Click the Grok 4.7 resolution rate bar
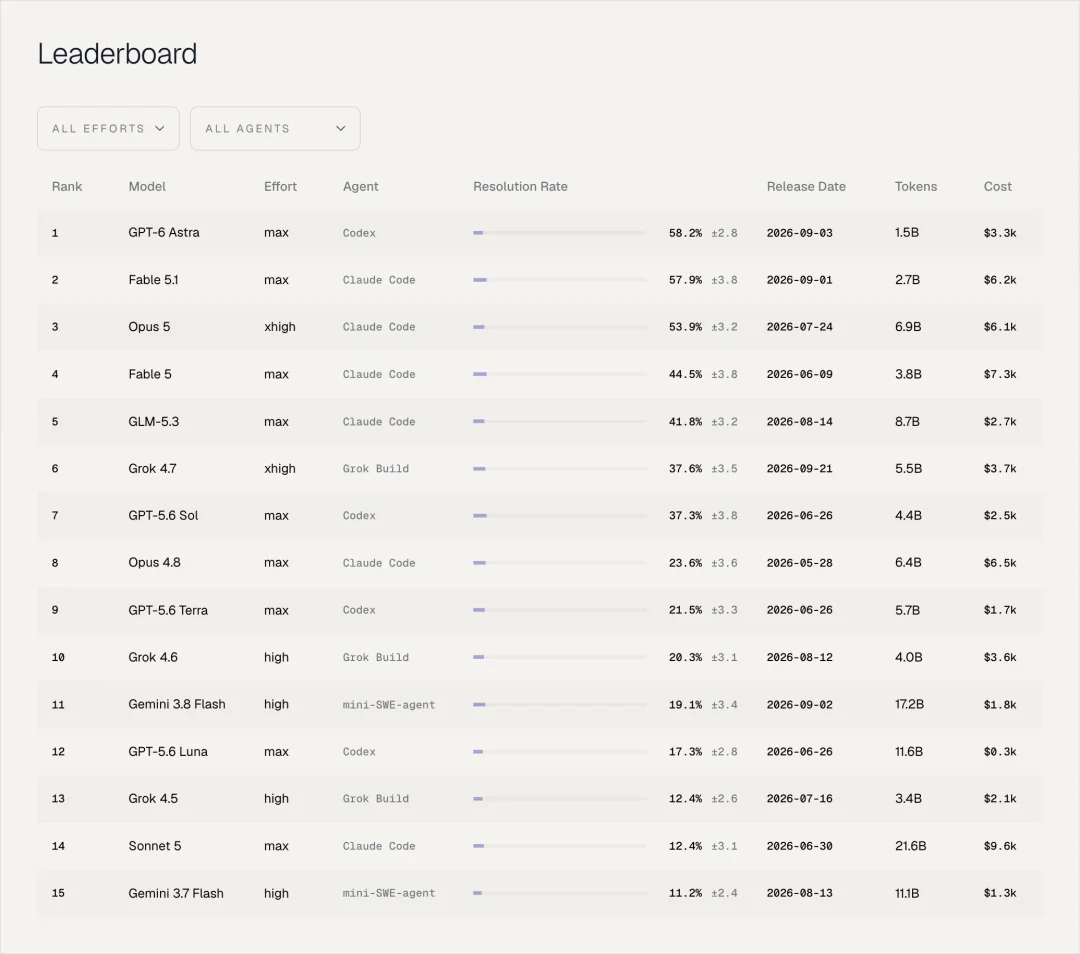Screen dimensions: 1080x954 (x=560, y=468)
